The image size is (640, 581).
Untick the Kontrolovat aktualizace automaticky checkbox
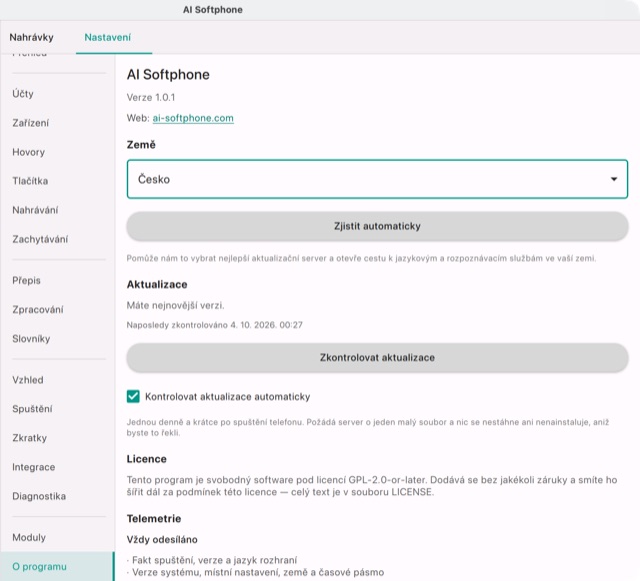pos(133,396)
